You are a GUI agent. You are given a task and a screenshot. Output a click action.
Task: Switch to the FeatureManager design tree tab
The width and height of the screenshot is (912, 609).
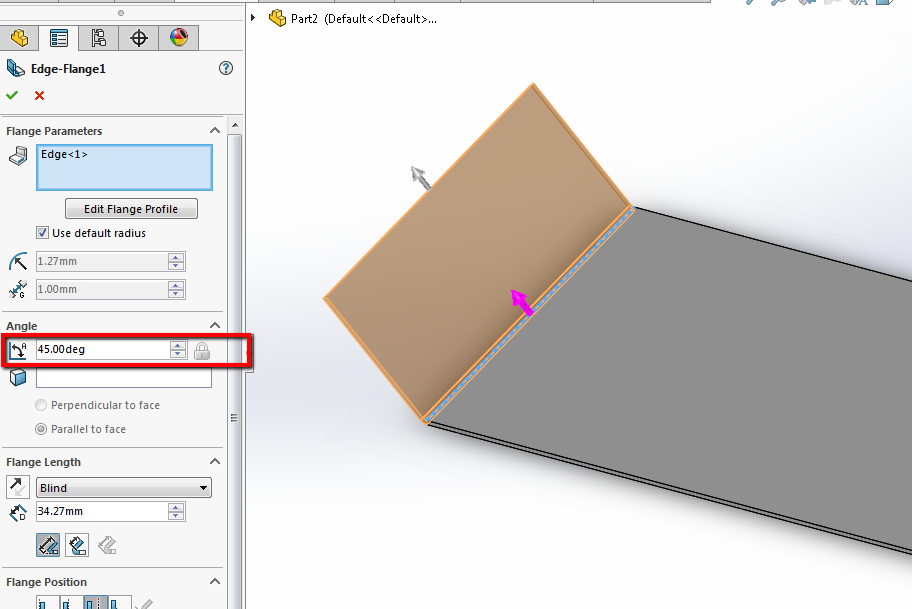coord(19,38)
